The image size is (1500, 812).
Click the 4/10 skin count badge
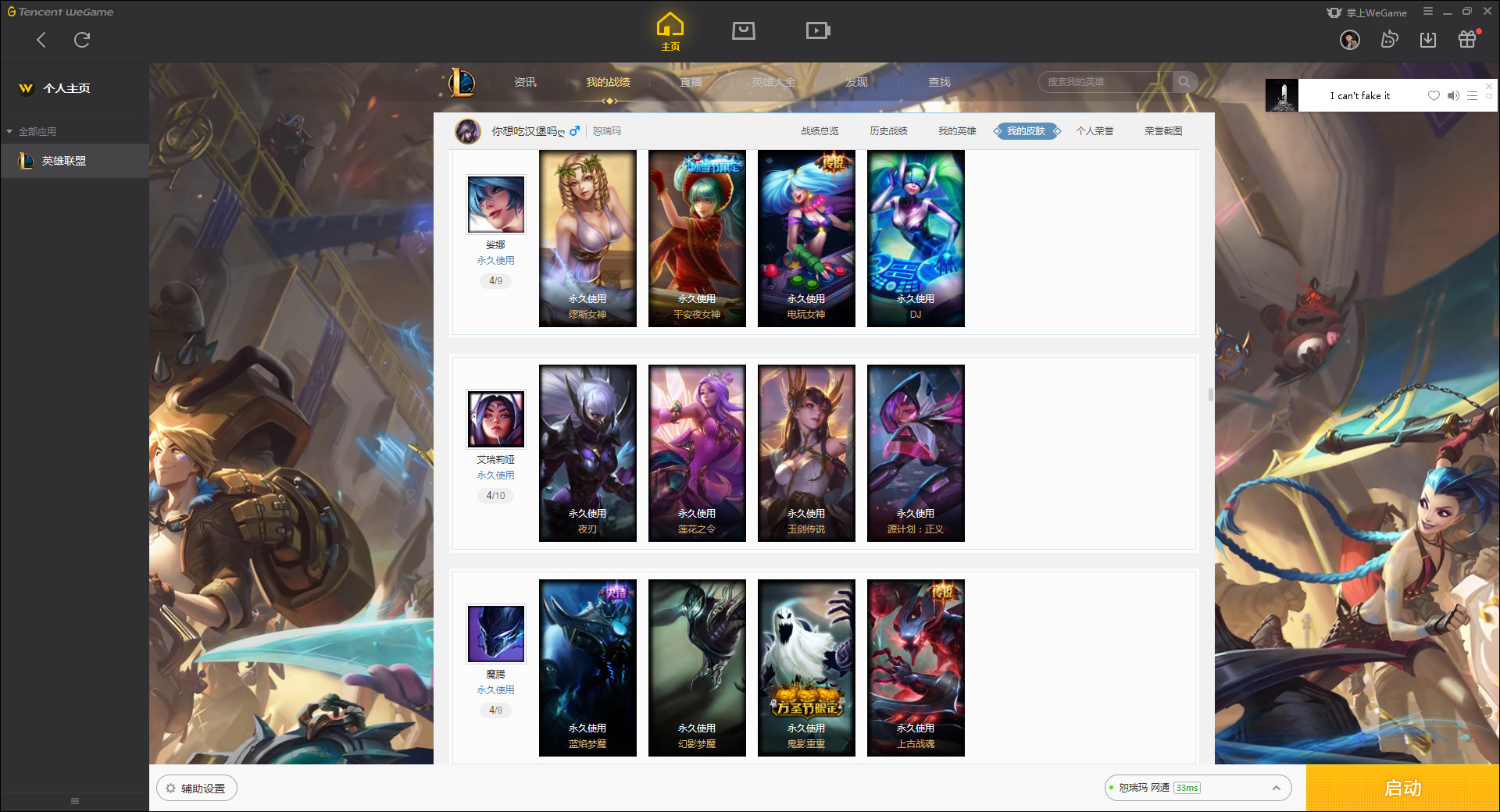(496, 496)
